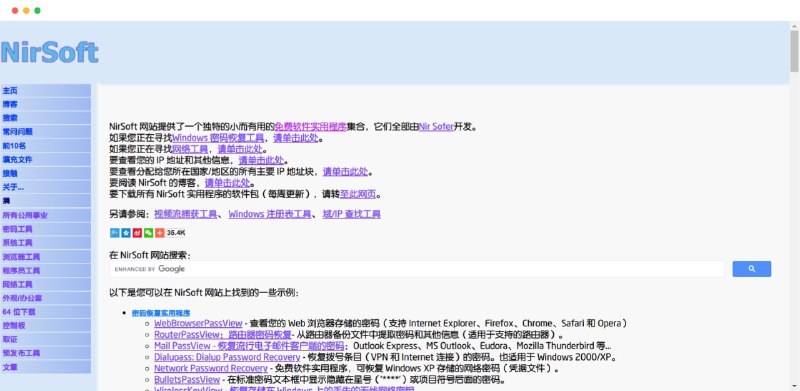Open the RouterPassView 路由器密码恢复 link
This screenshot has height=391, width=800.
pyautogui.click(x=223, y=335)
